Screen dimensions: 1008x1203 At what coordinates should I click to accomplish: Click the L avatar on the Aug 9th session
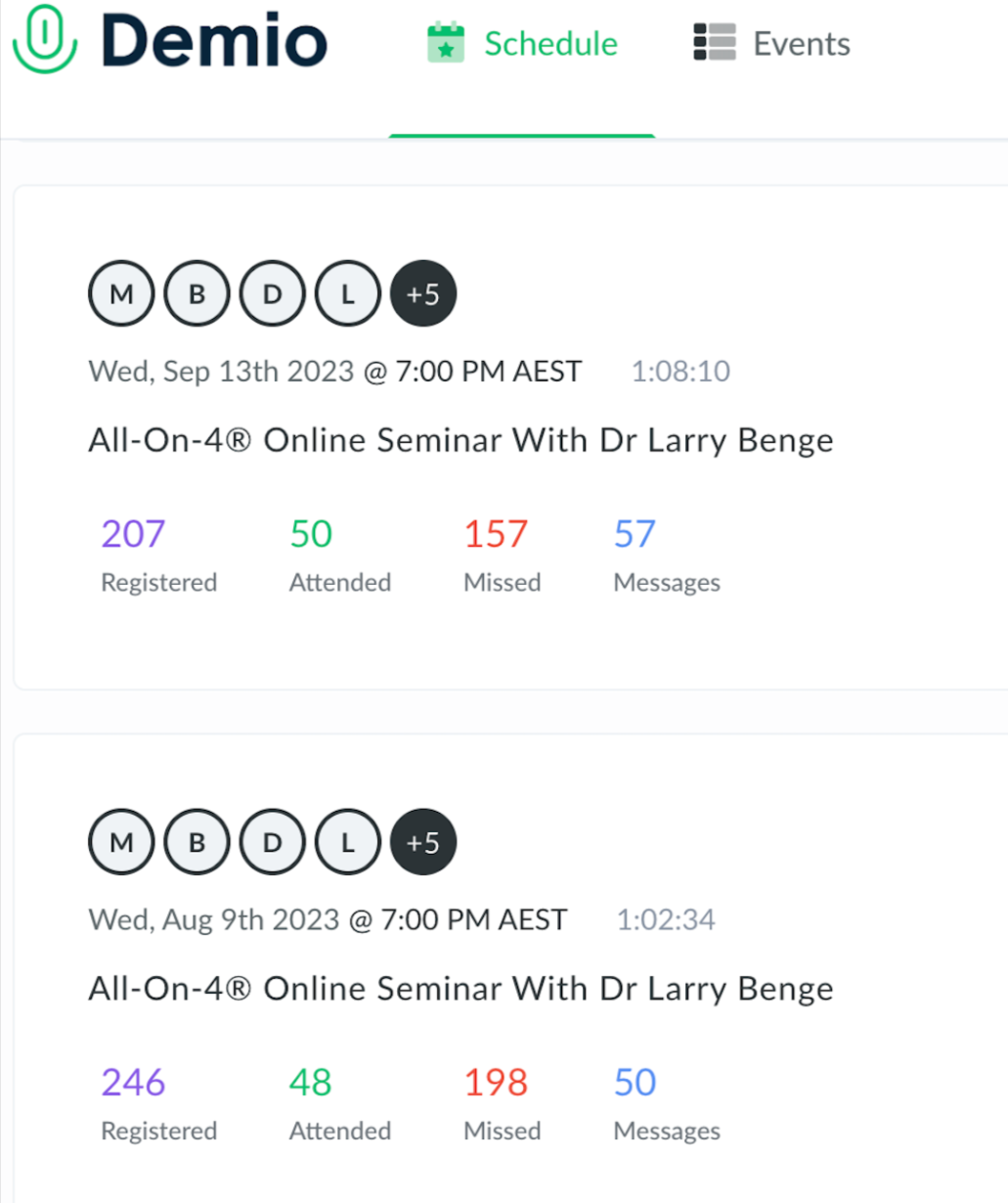click(347, 842)
